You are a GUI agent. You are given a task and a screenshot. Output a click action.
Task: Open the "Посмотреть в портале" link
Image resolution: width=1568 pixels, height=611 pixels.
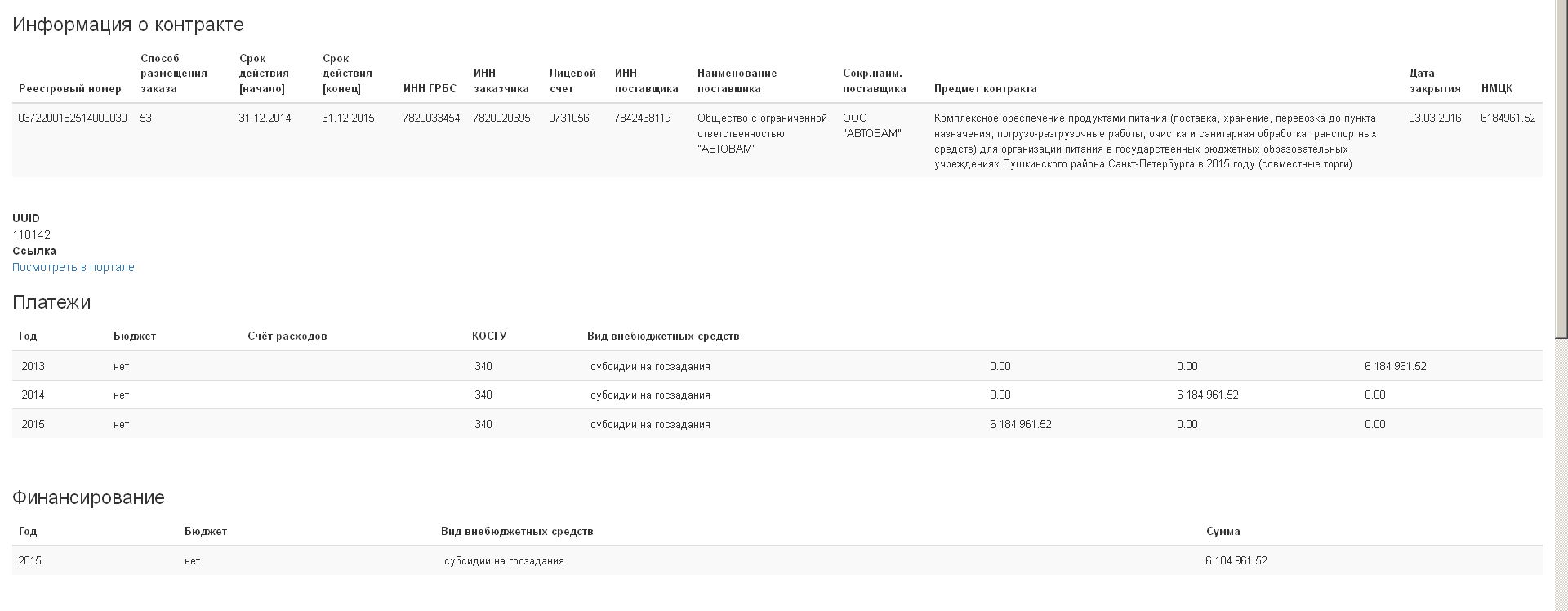73,267
